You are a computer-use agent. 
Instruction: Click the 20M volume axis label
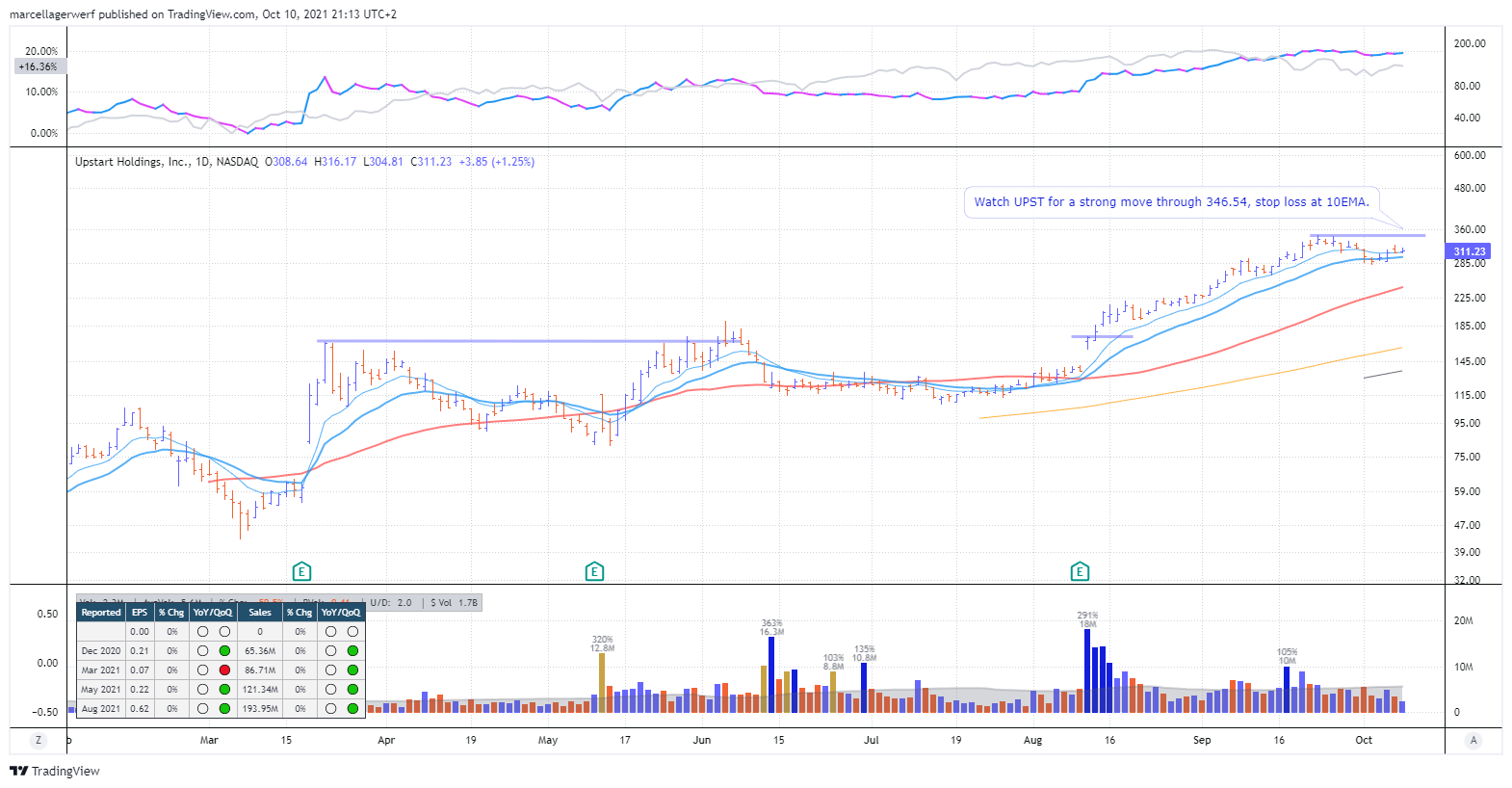1464,620
